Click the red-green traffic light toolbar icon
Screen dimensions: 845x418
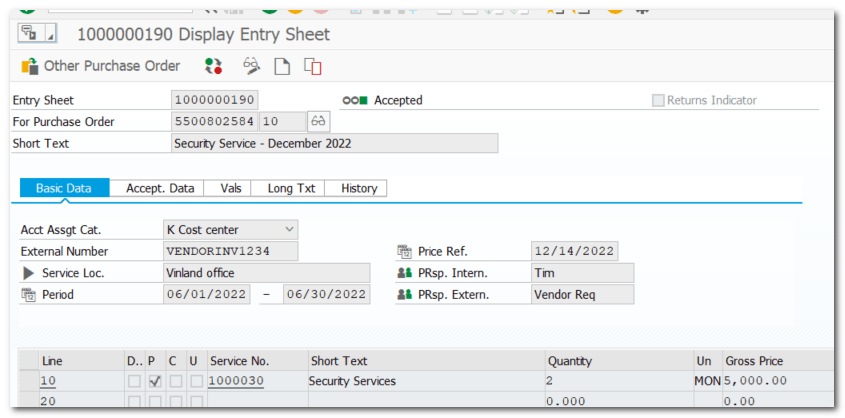[x=213, y=66]
